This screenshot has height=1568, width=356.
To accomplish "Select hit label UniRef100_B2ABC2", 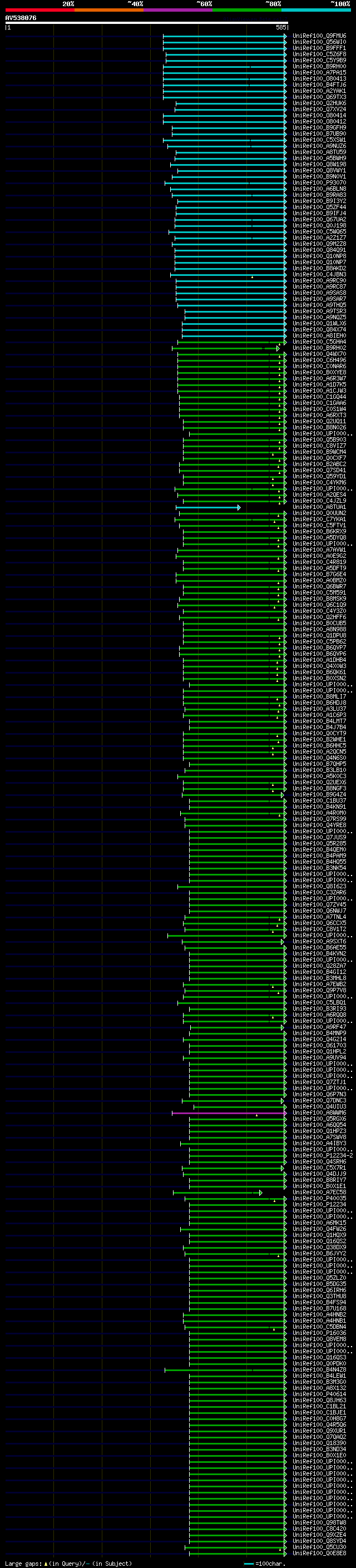I will 319,464.
